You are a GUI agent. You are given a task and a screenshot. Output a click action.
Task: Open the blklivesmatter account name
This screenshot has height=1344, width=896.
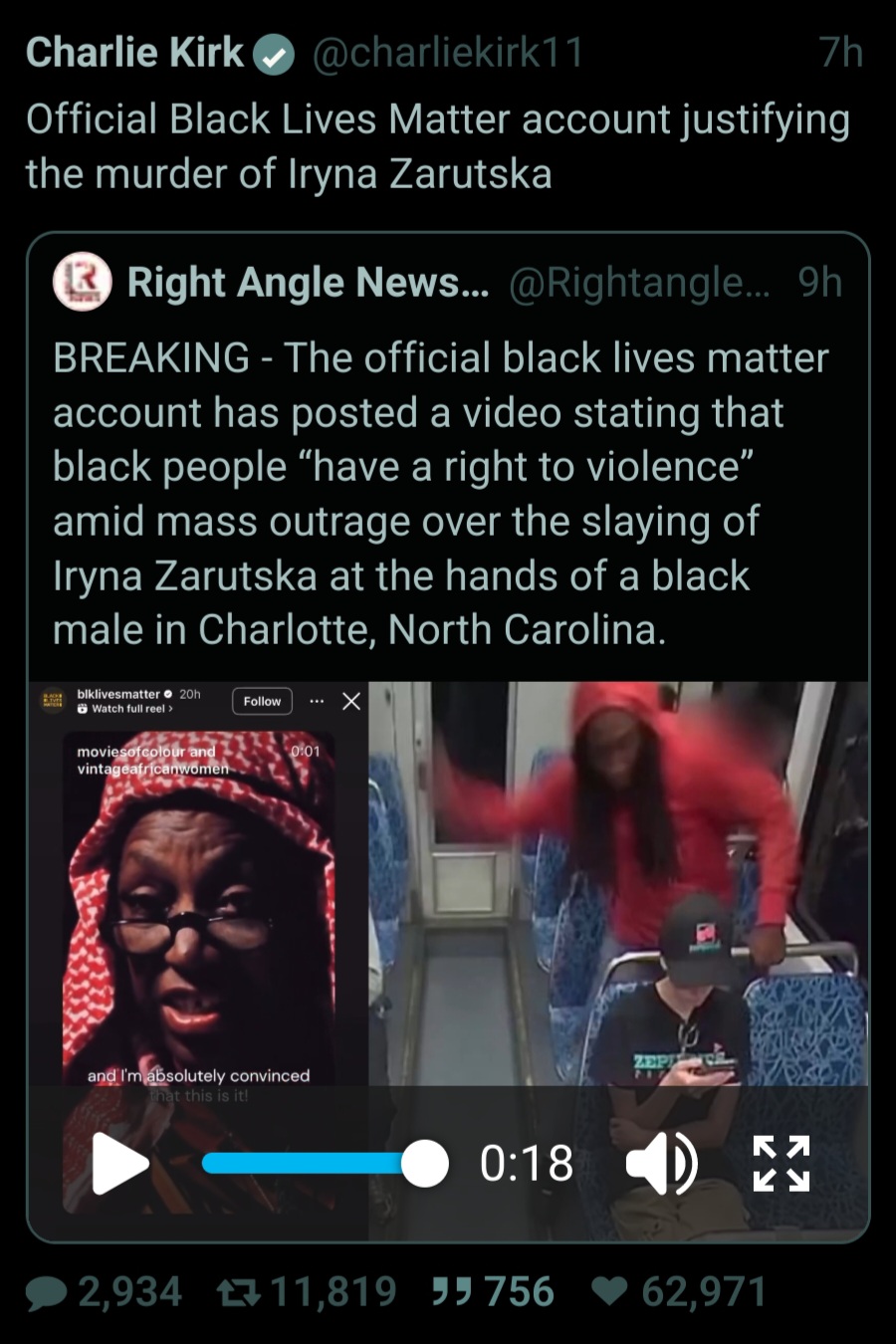118,694
